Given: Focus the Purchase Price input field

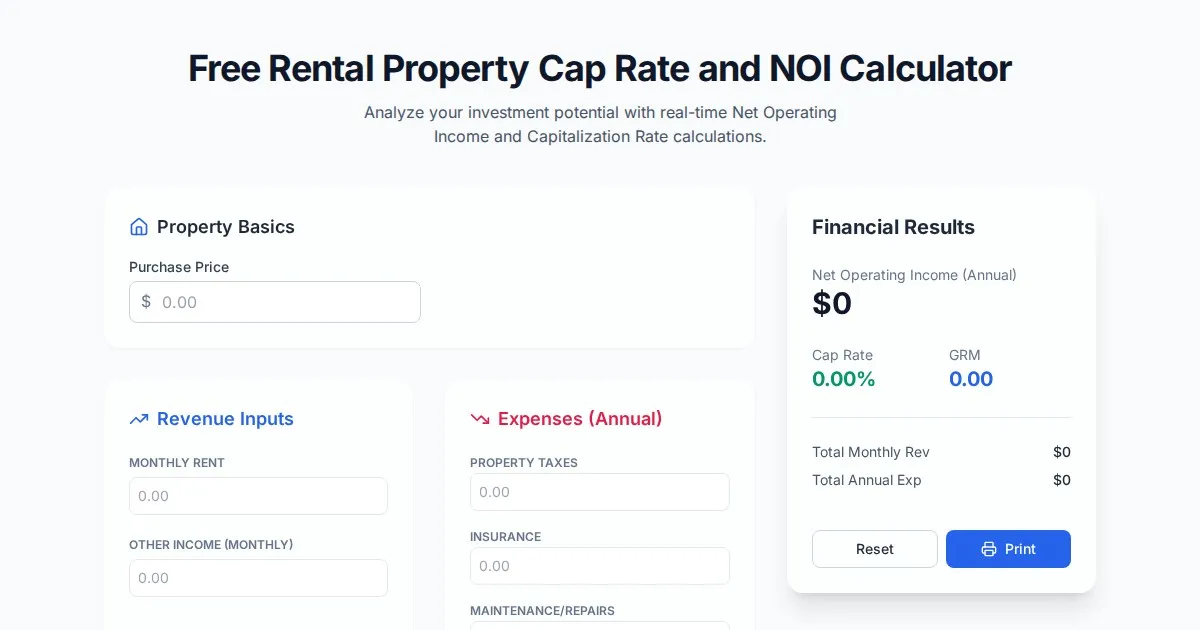Looking at the screenshot, I should (x=285, y=302).
